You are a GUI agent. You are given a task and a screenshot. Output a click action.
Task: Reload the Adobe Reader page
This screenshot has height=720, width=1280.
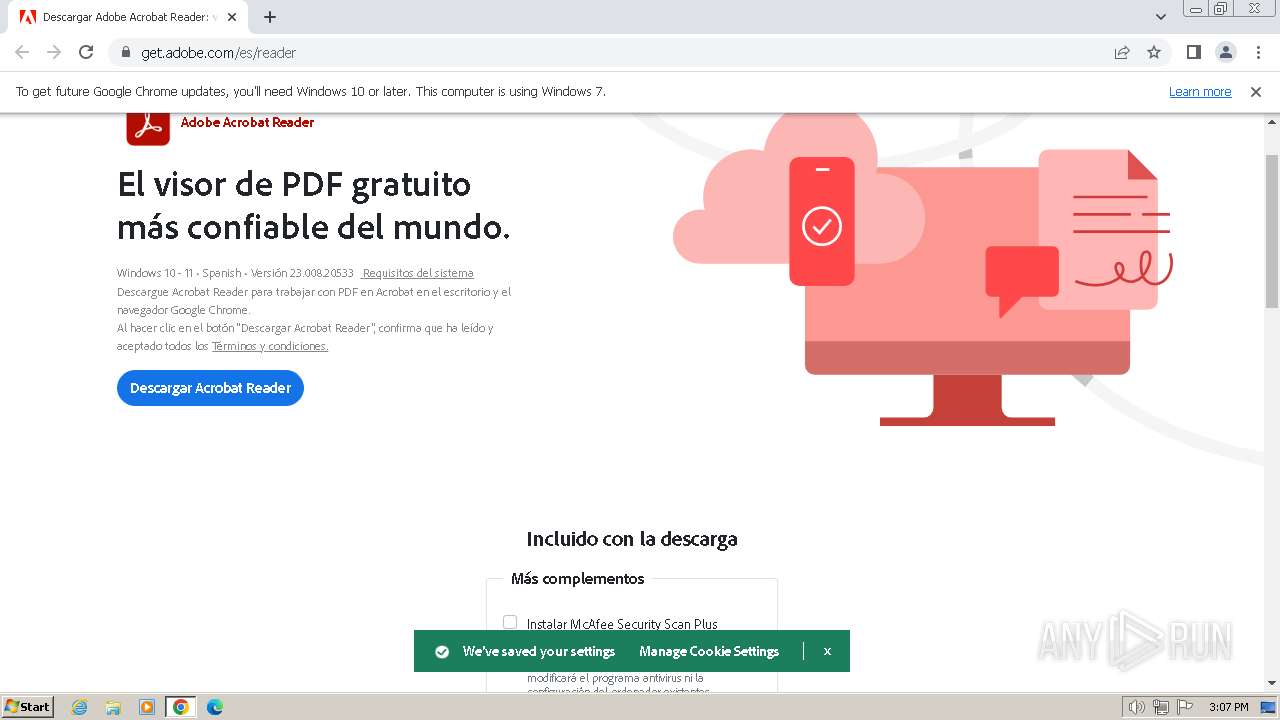(86, 52)
